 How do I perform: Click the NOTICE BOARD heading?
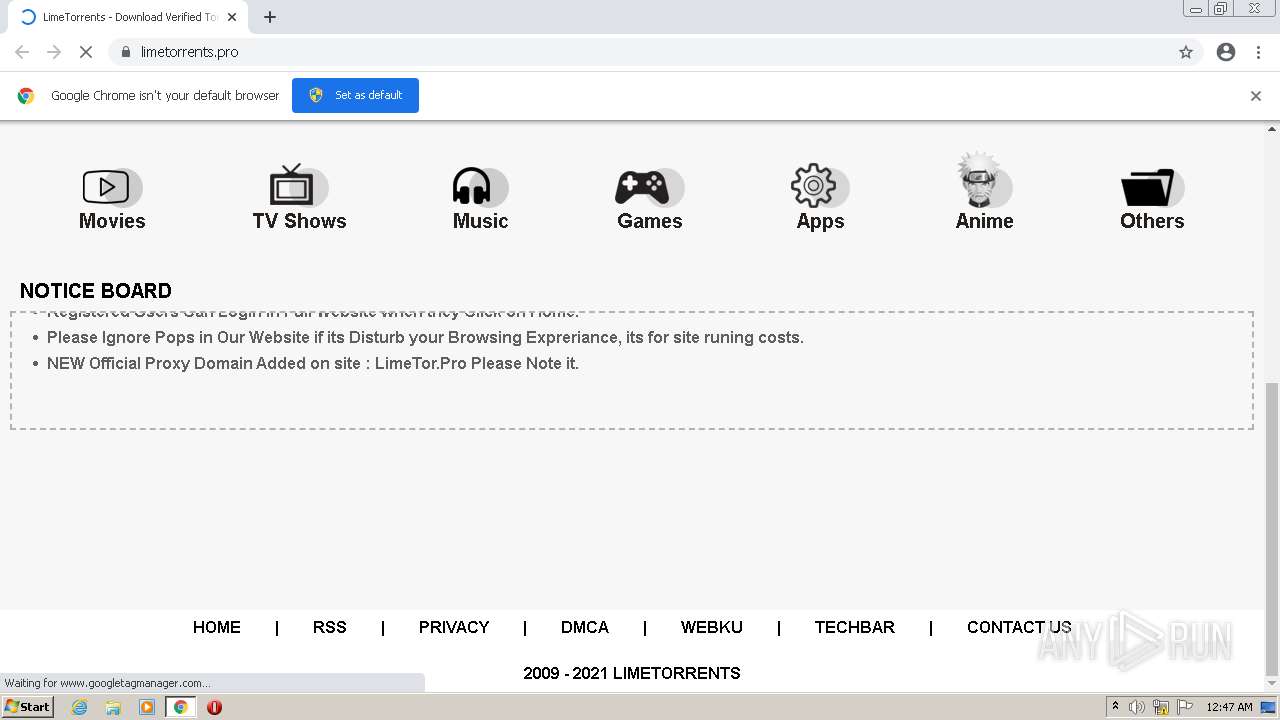pyautogui.click(x=95, y=291)
